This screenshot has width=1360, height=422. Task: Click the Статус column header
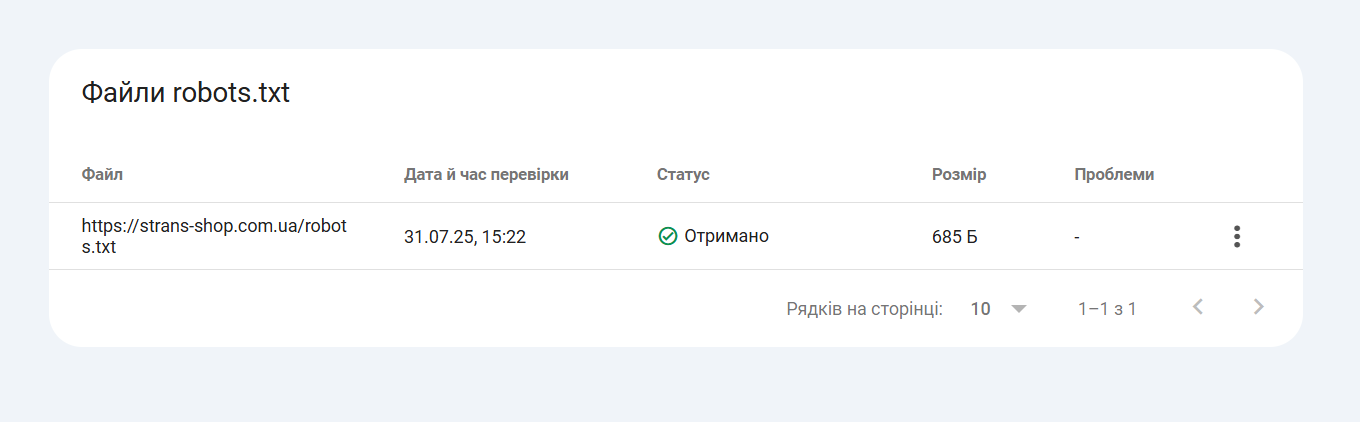(683, 175)
